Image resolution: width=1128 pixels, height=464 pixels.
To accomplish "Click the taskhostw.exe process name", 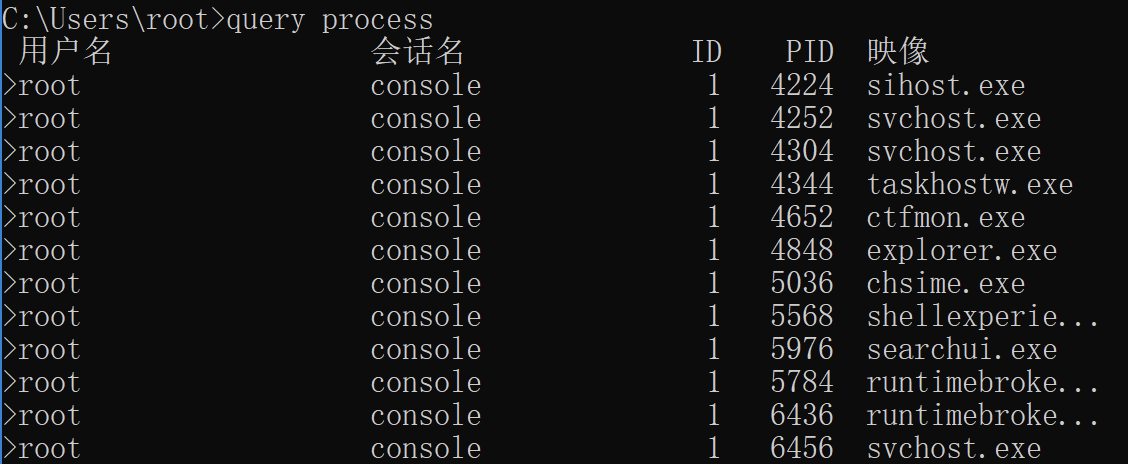I will coord(969,185).
